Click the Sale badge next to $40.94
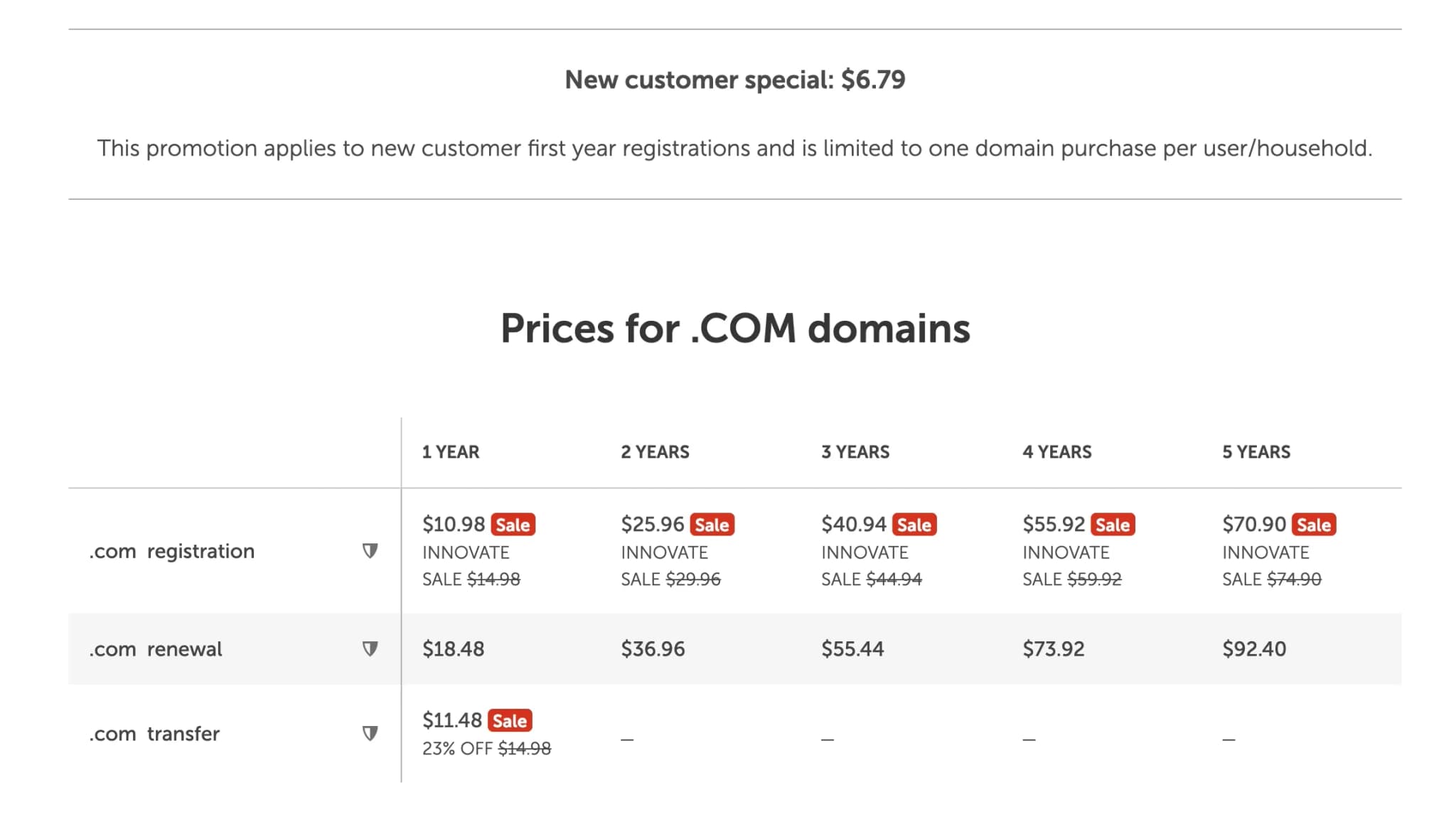 click(914, 525)
